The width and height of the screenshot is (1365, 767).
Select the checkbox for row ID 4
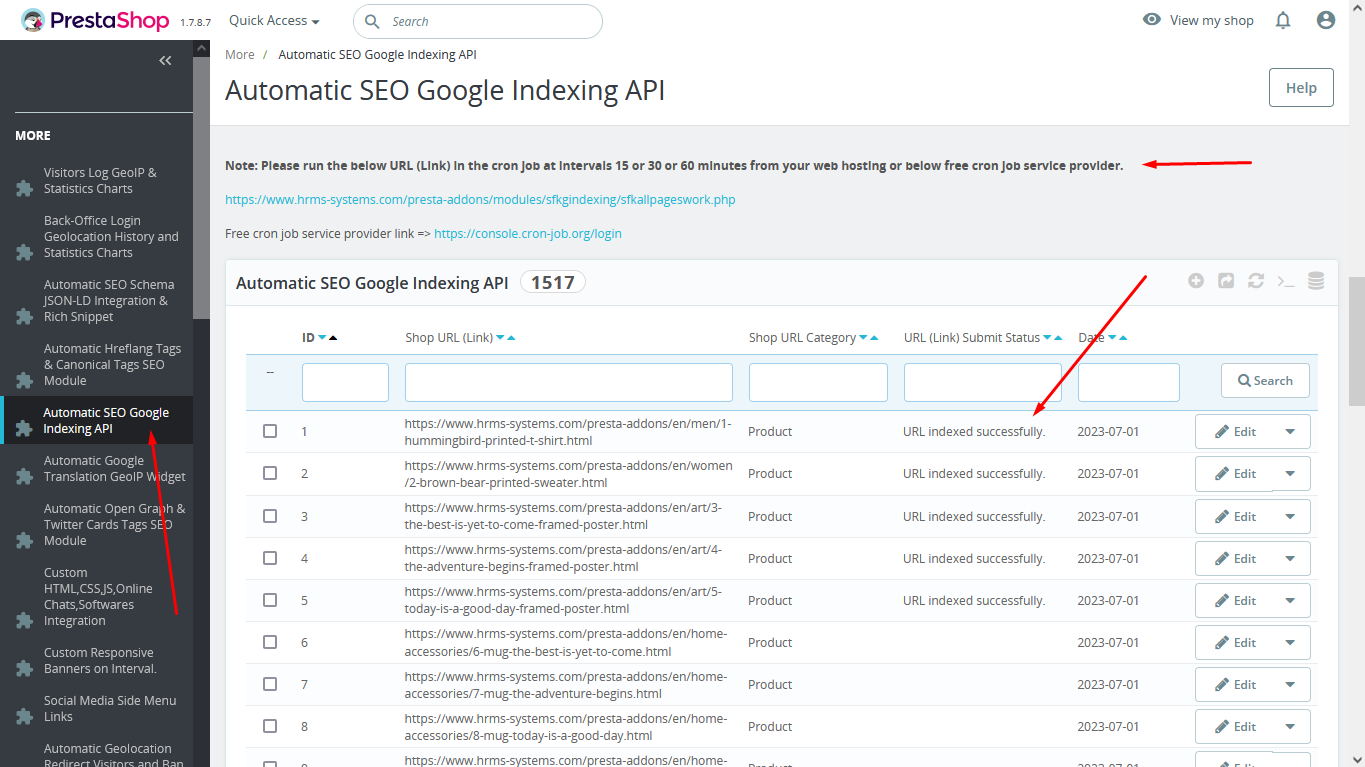pyautogui.click(x=270, y=558)
